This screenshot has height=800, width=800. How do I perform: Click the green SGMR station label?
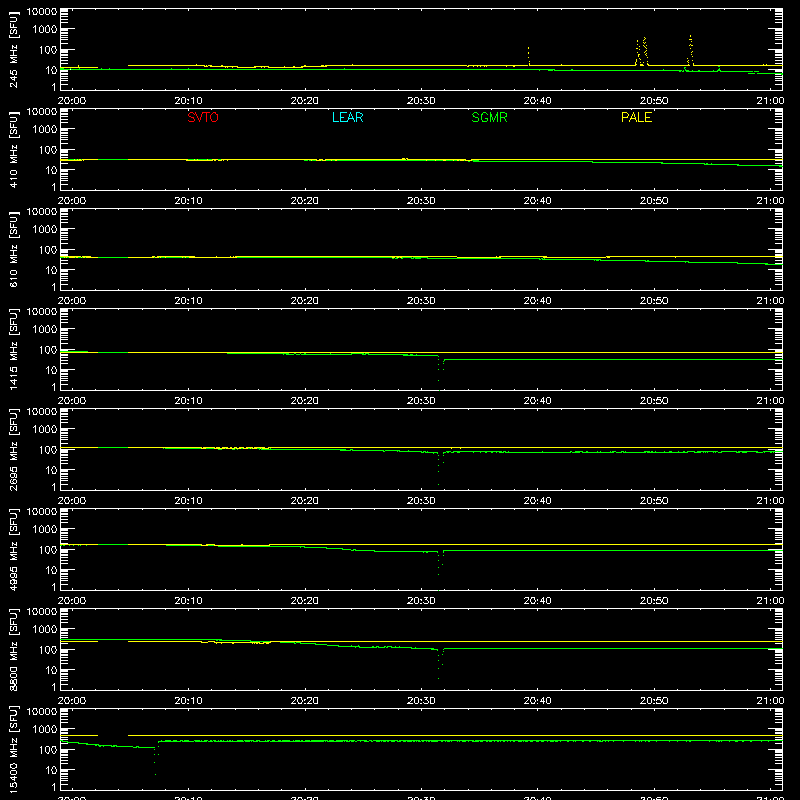point(489,117)
